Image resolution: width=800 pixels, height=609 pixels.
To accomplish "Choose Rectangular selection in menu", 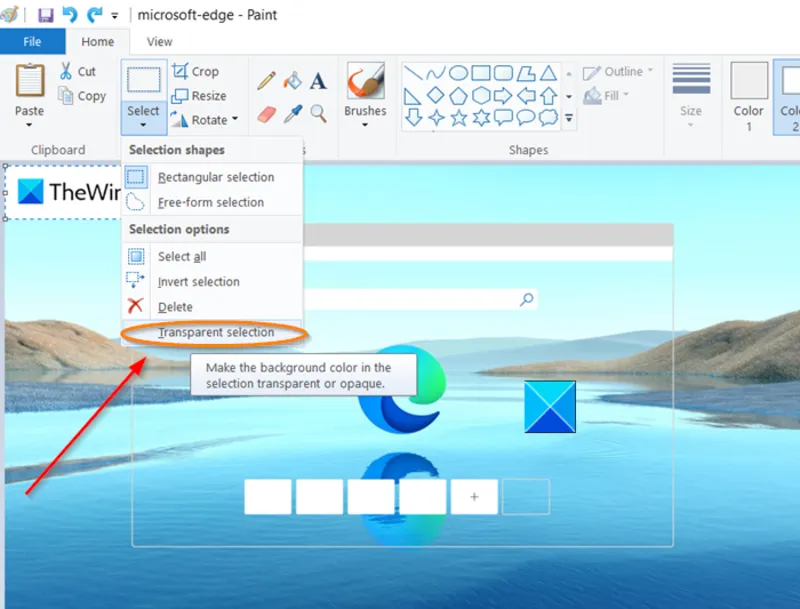I will [x=212, y=177].
